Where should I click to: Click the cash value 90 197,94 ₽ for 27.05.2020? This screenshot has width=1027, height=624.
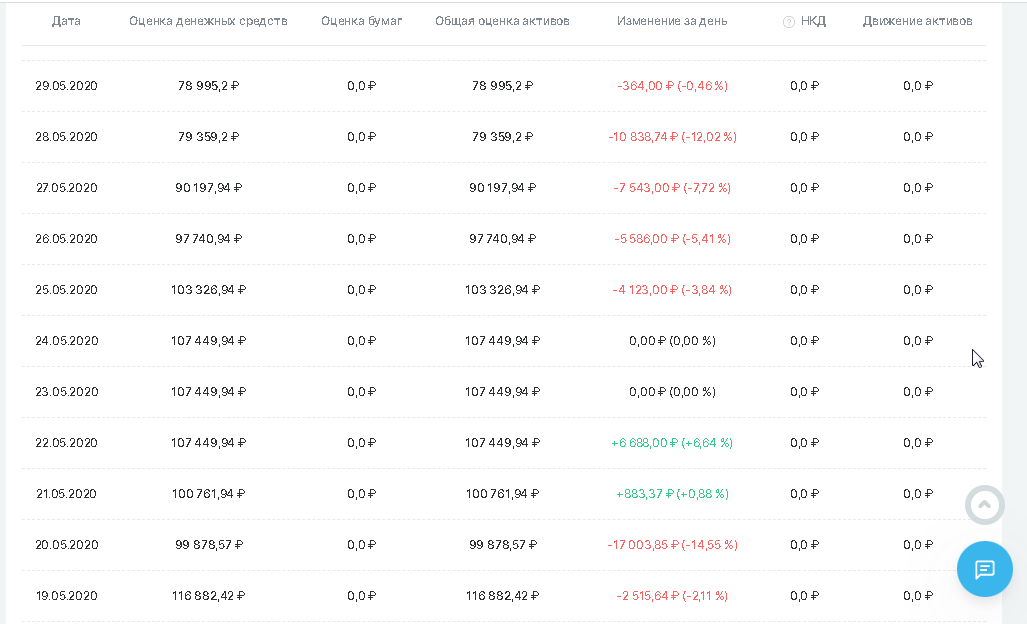[x=208, y=188]
